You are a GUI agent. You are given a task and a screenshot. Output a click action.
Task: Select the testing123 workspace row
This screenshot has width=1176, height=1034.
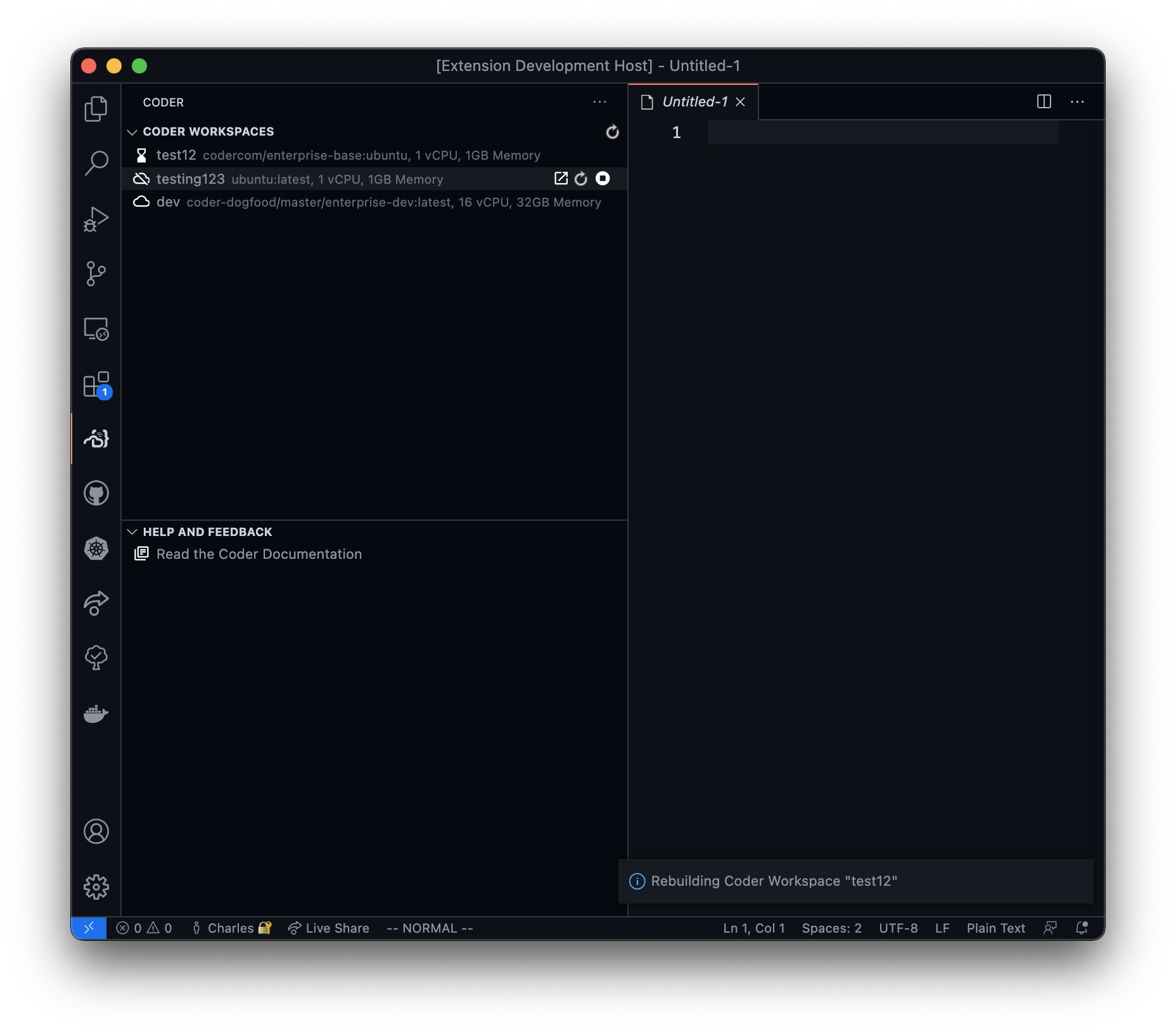pos(374,179)
